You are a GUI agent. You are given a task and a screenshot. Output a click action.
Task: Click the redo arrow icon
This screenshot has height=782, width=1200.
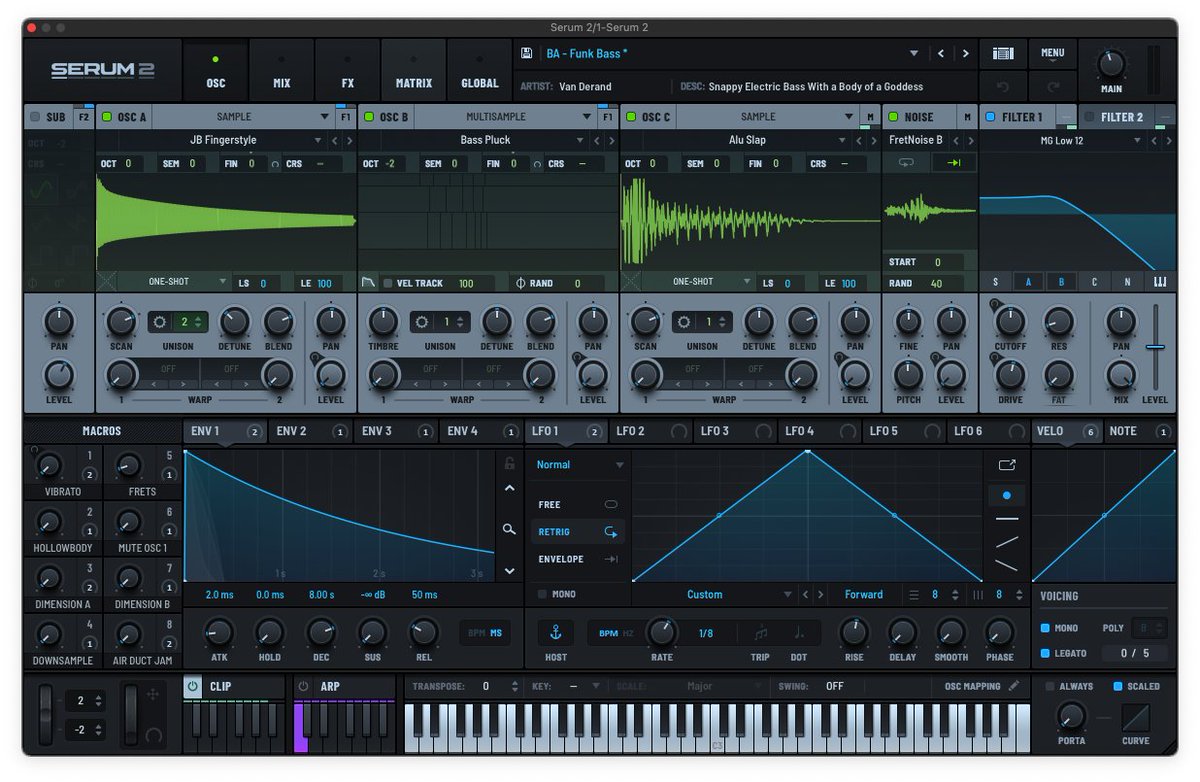coord(1052,86)
